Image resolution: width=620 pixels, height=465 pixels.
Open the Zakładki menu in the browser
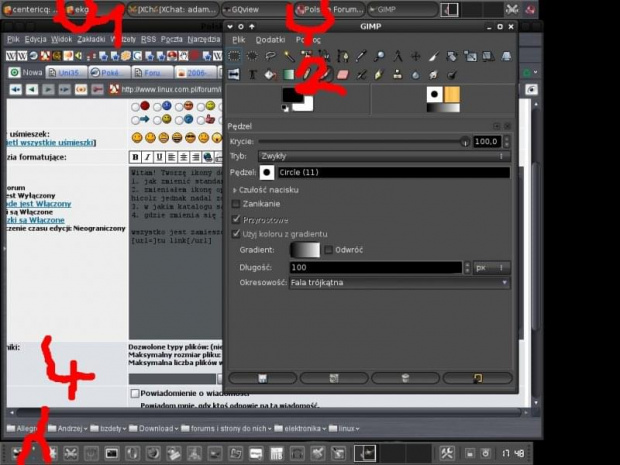click(x=91, y=39)
